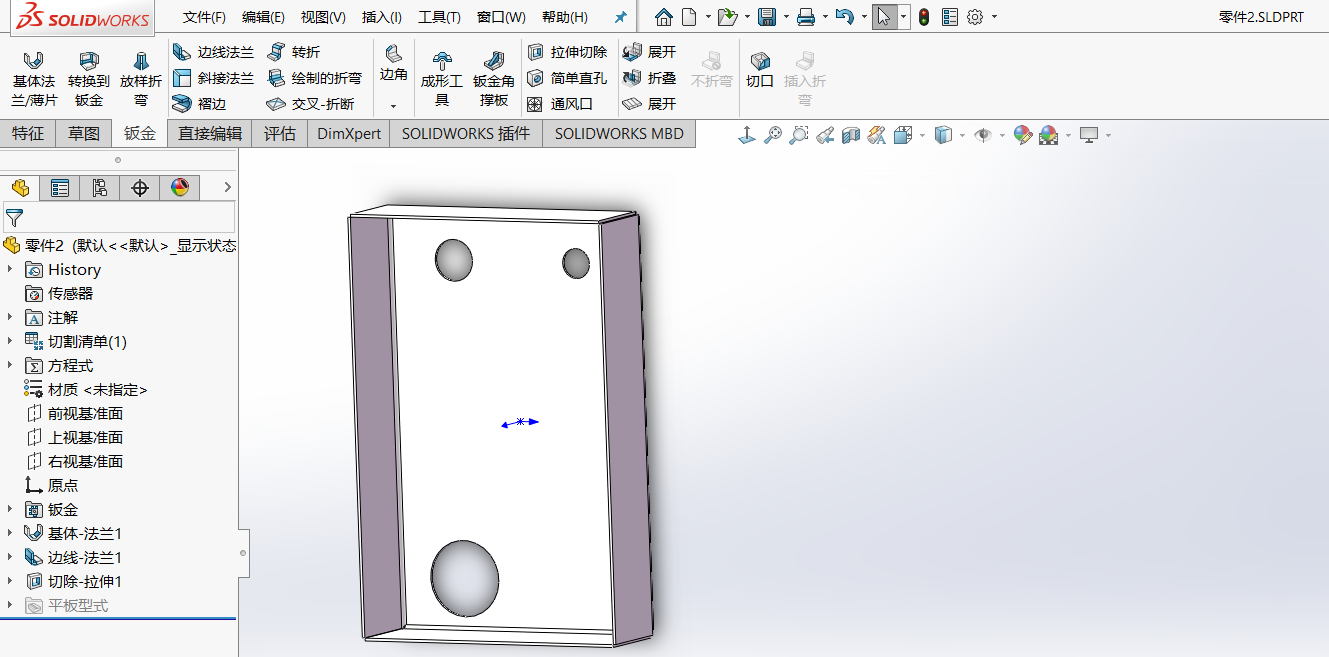Expand the 切除-拉伸1 feature
The image size is (1329, 657).
click(10, 581)
